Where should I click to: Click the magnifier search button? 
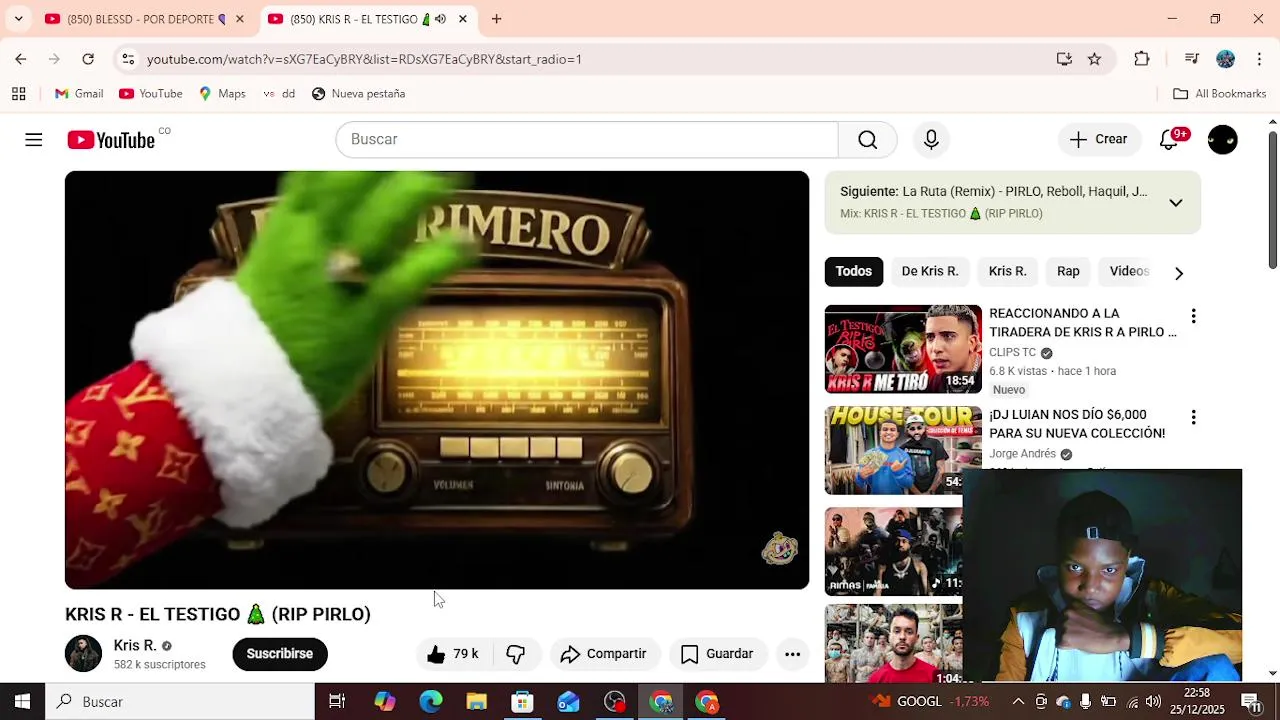point(867,140)
